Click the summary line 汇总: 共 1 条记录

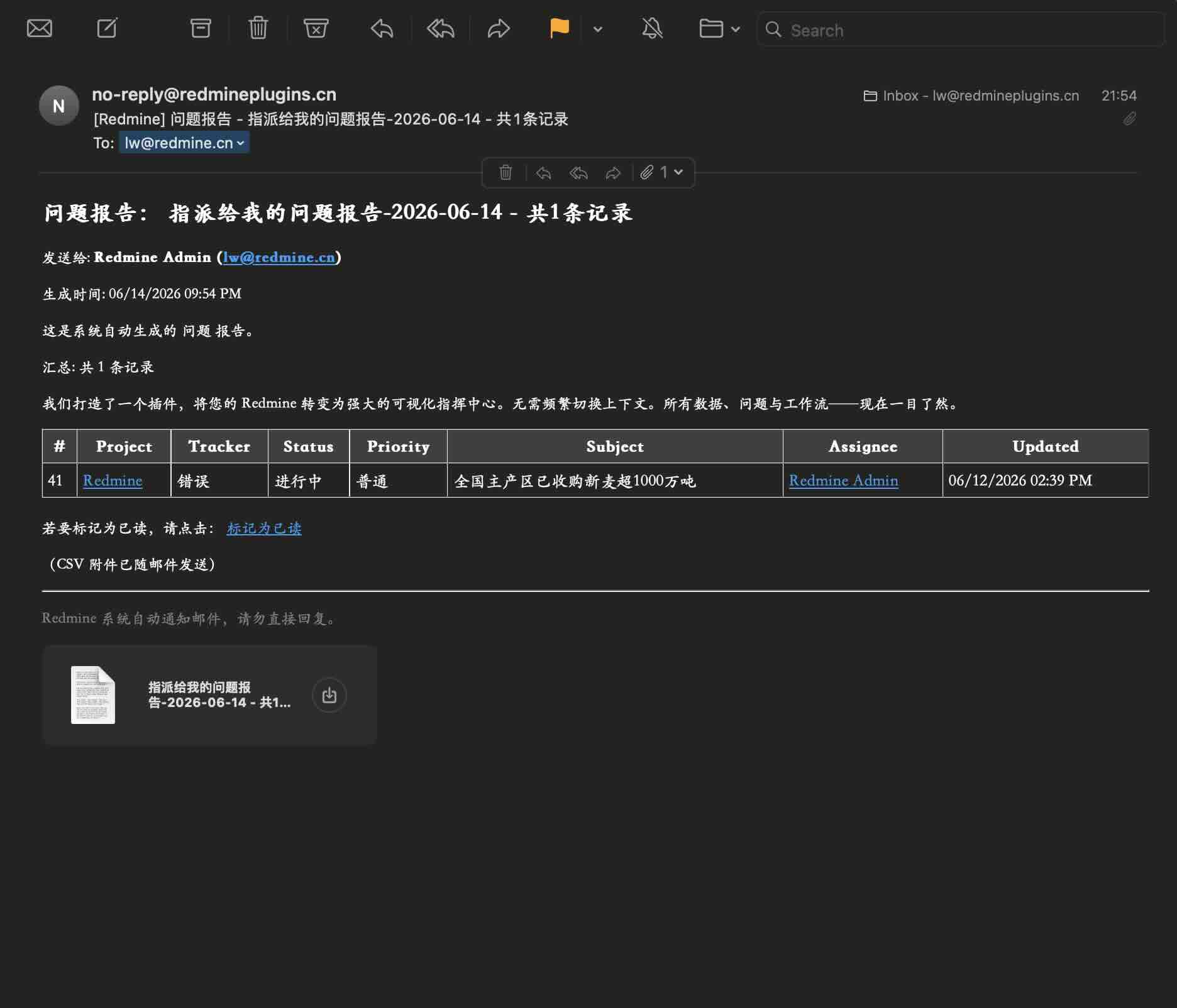coord(98,367)
